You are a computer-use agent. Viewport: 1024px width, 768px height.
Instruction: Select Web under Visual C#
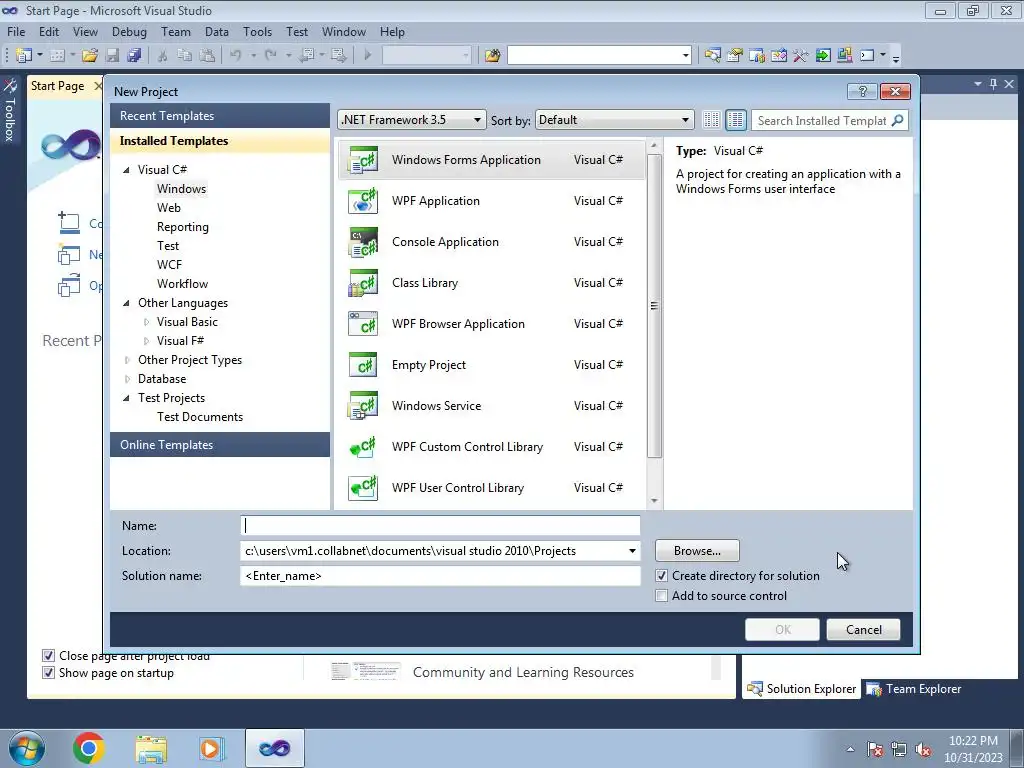tap(168, 208)
